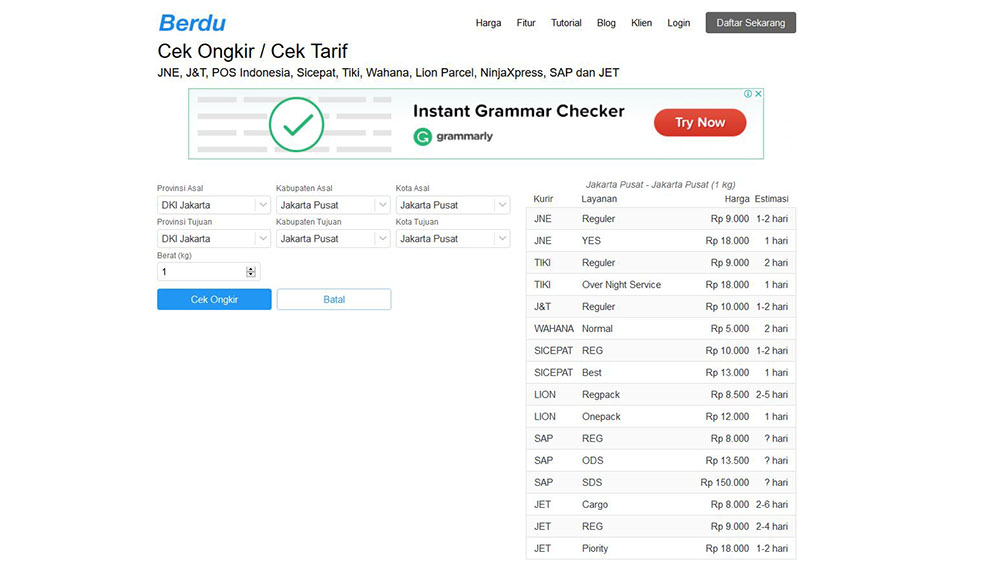The image size is (1000, 566).
Task: Open the Tutorial navigation link
Action: coord(566,23)
